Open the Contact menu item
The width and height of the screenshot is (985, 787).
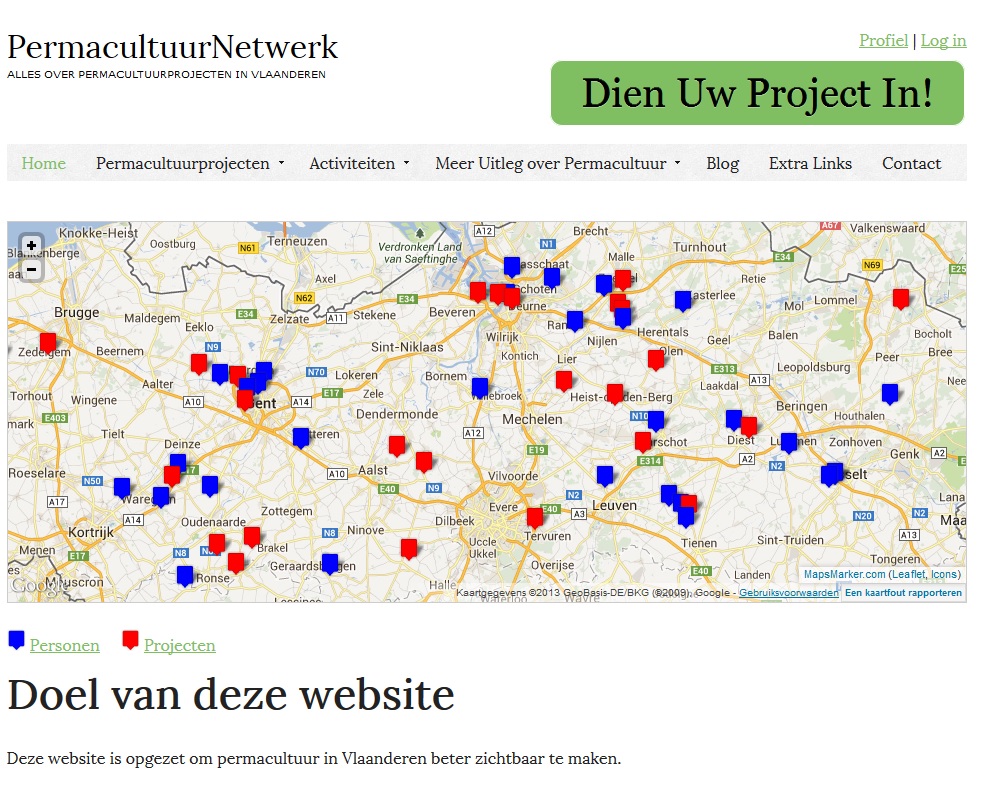tap(912, 163)
